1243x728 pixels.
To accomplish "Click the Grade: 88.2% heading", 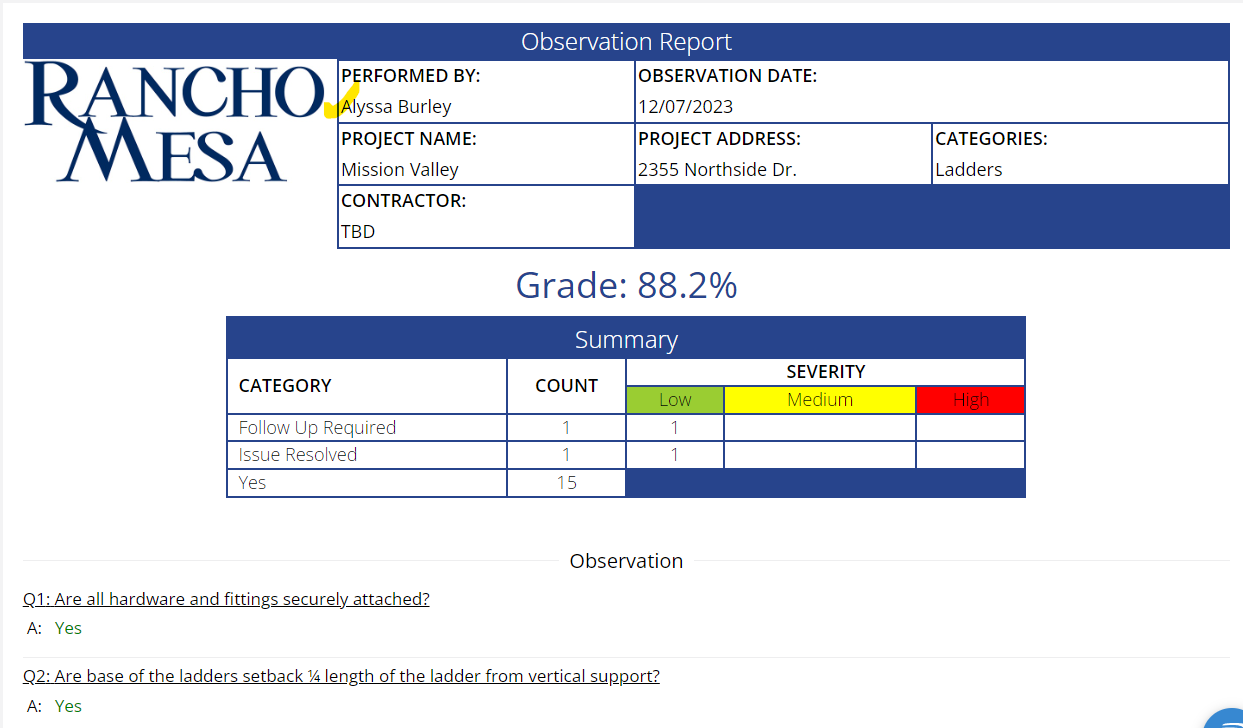I will [626, 285].
